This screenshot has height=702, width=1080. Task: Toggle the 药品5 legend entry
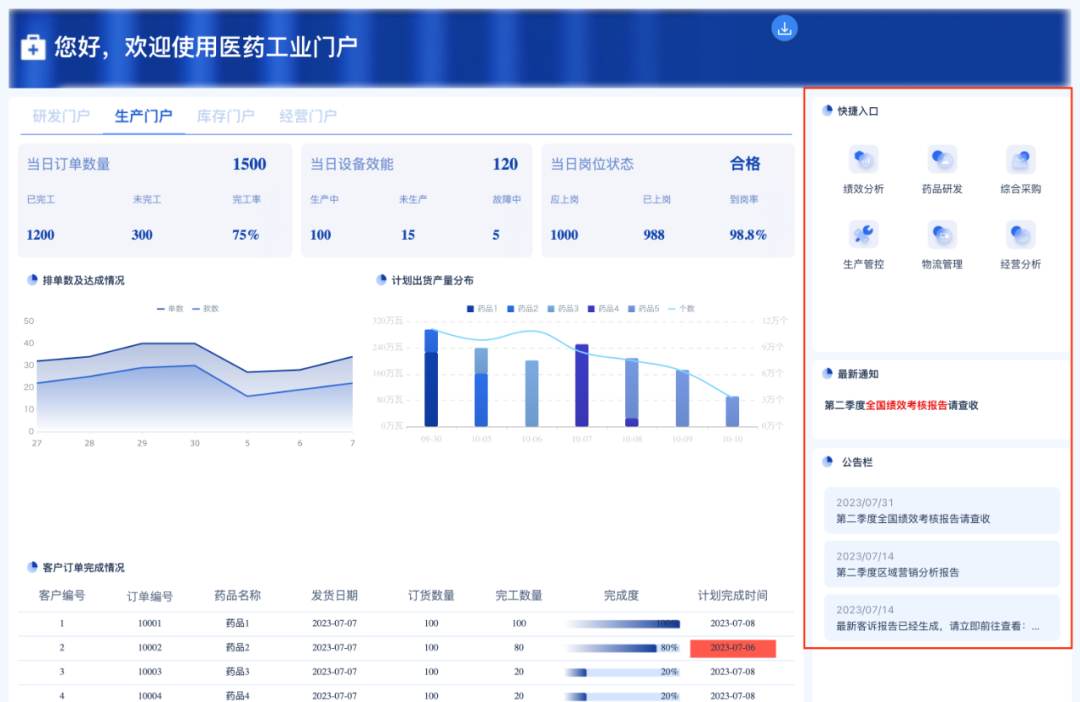click(643, 309)
